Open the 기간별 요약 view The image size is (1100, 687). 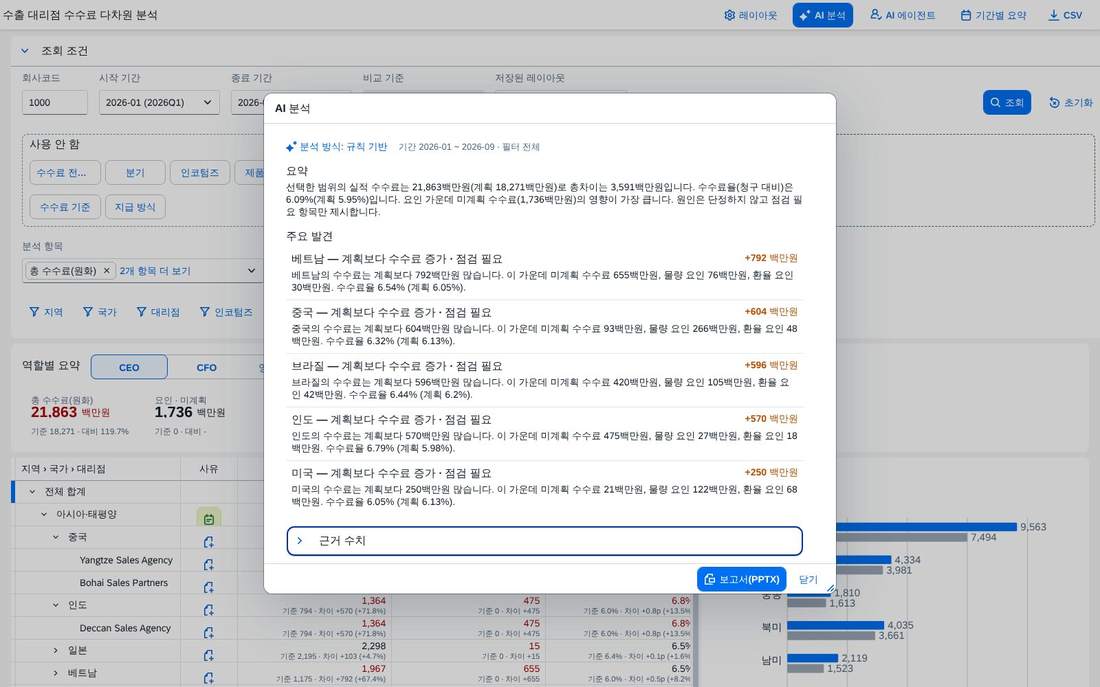pyautogui.click(x=993, y=15)
